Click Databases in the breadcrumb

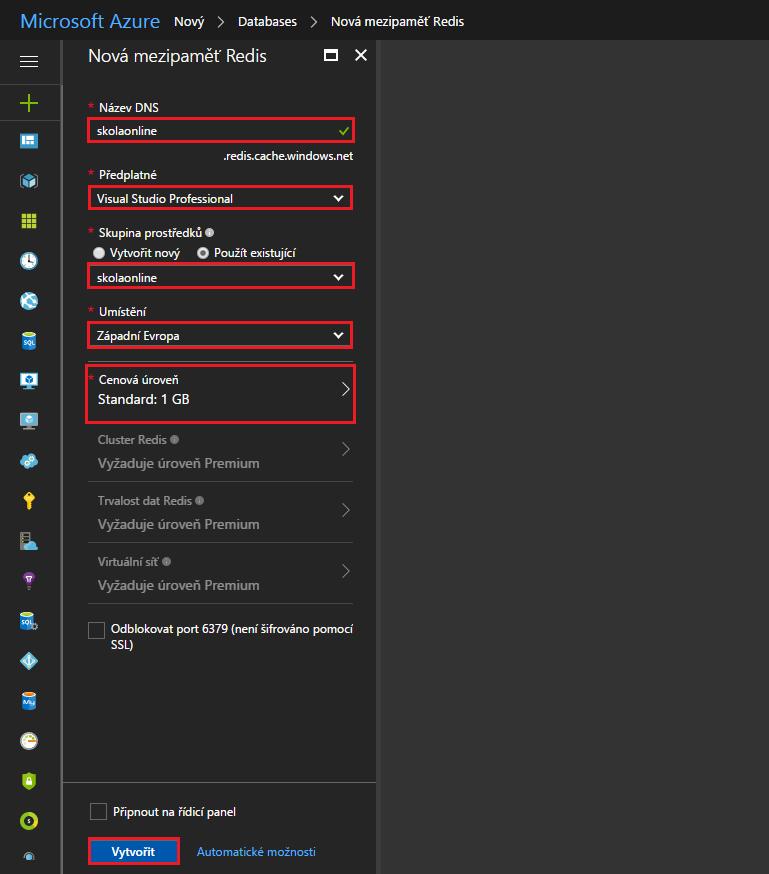(x=267, y=22)
